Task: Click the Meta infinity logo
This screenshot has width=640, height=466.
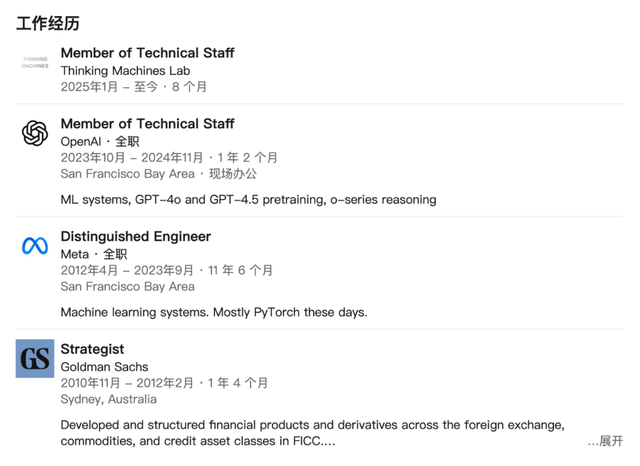Action: 35,246
